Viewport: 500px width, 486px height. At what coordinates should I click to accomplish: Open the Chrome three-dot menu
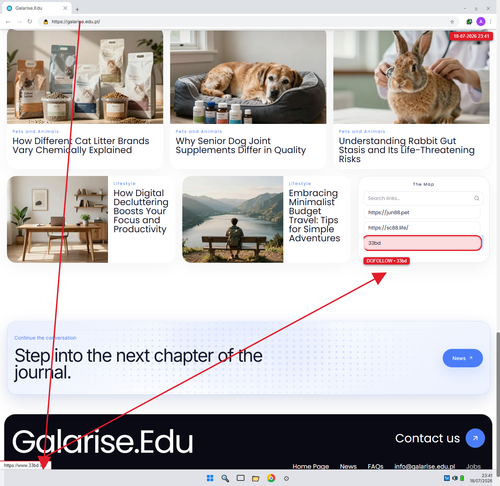pyautogui.click(x=490, y=22)
